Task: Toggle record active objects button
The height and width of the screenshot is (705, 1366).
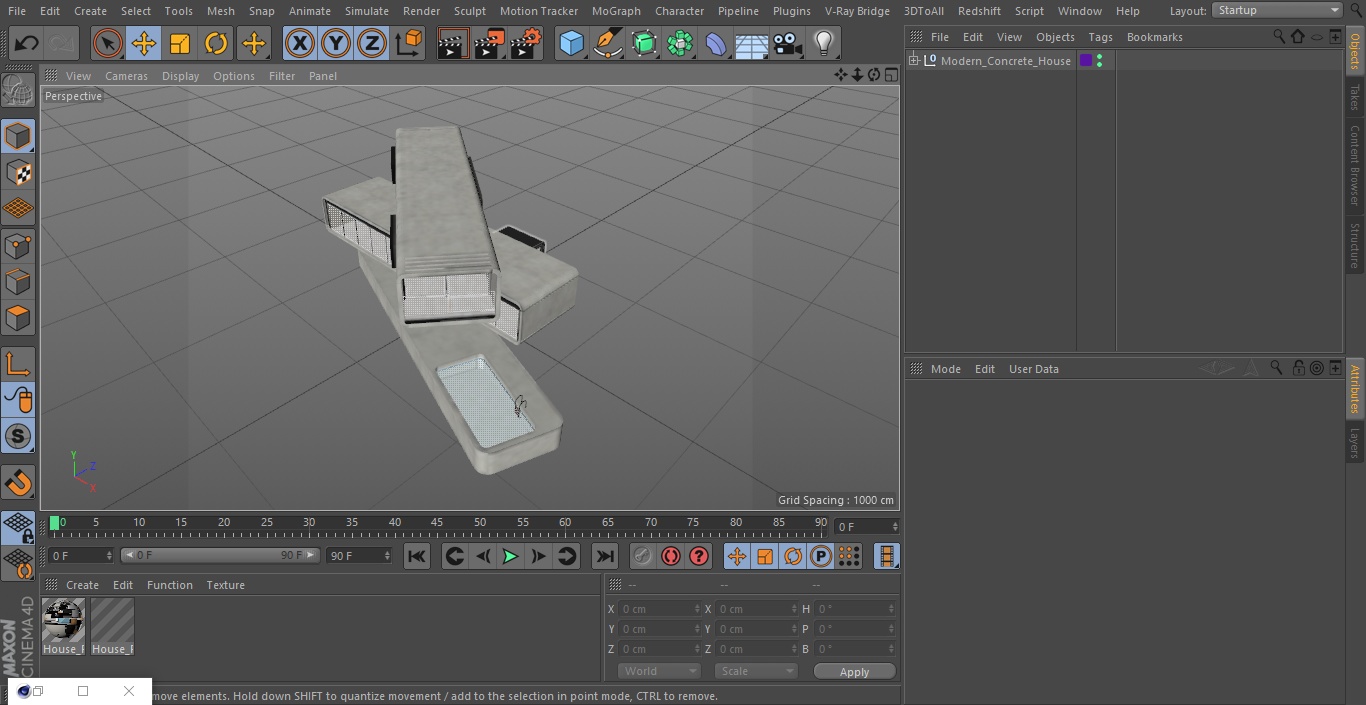Action: [x=642, y=556]
